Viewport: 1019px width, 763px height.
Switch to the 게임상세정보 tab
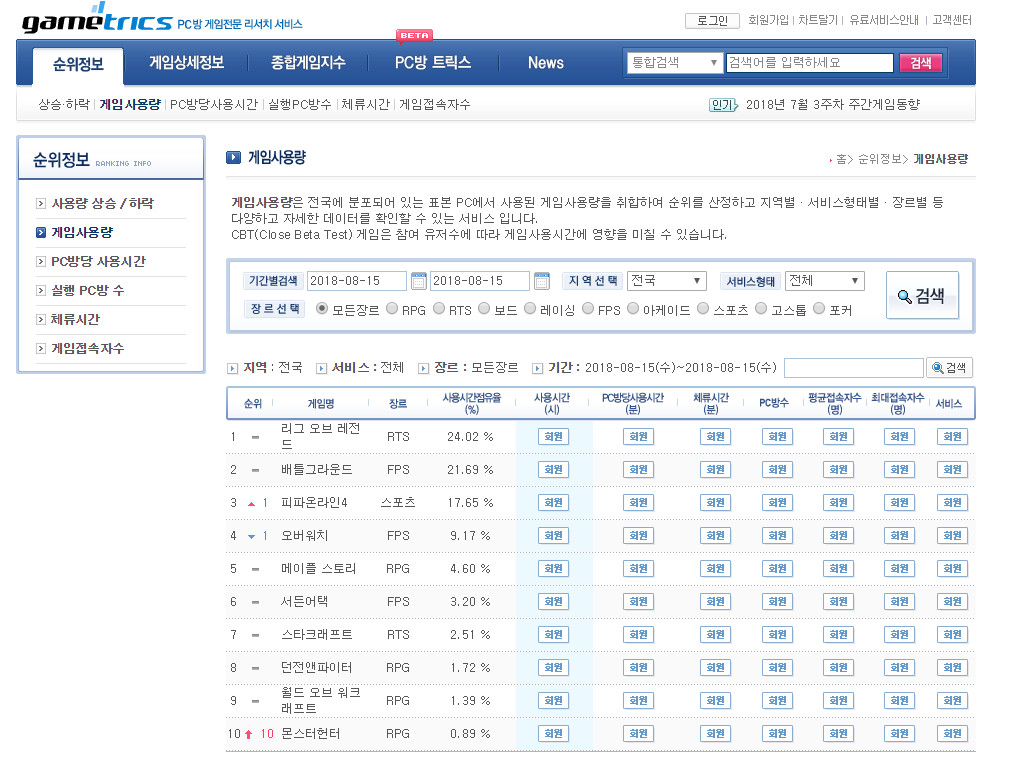186,63
